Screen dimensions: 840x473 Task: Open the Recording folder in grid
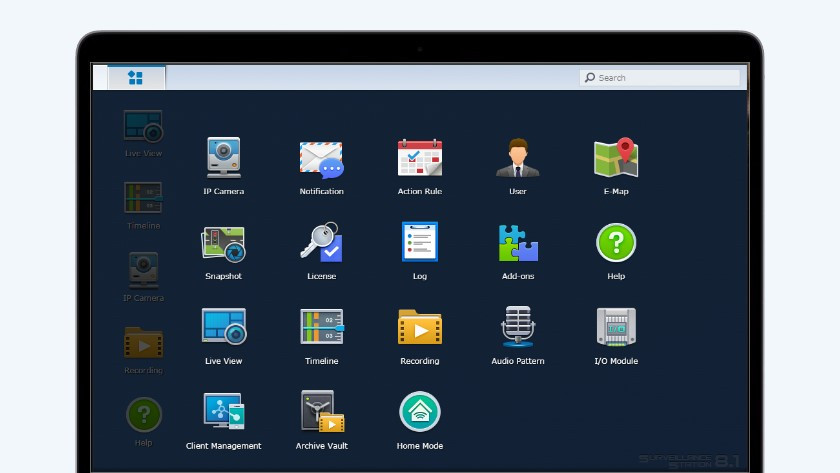tap(419, 328)
